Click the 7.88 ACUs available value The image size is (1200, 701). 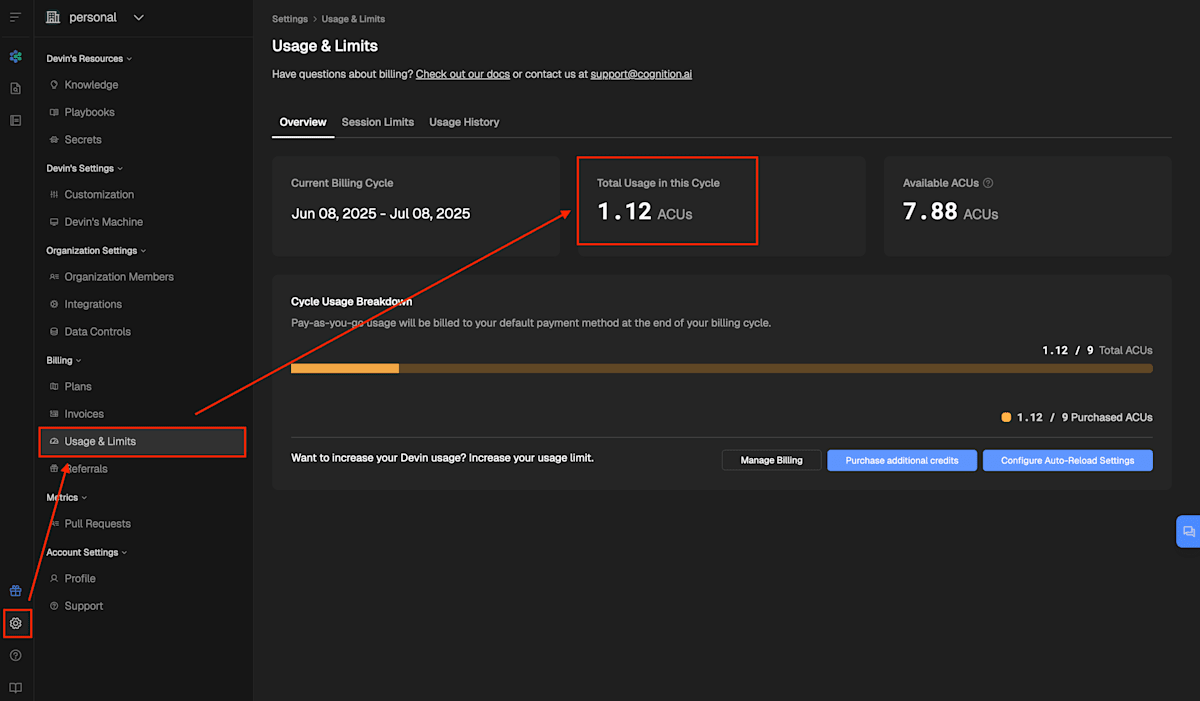(950, 212)
